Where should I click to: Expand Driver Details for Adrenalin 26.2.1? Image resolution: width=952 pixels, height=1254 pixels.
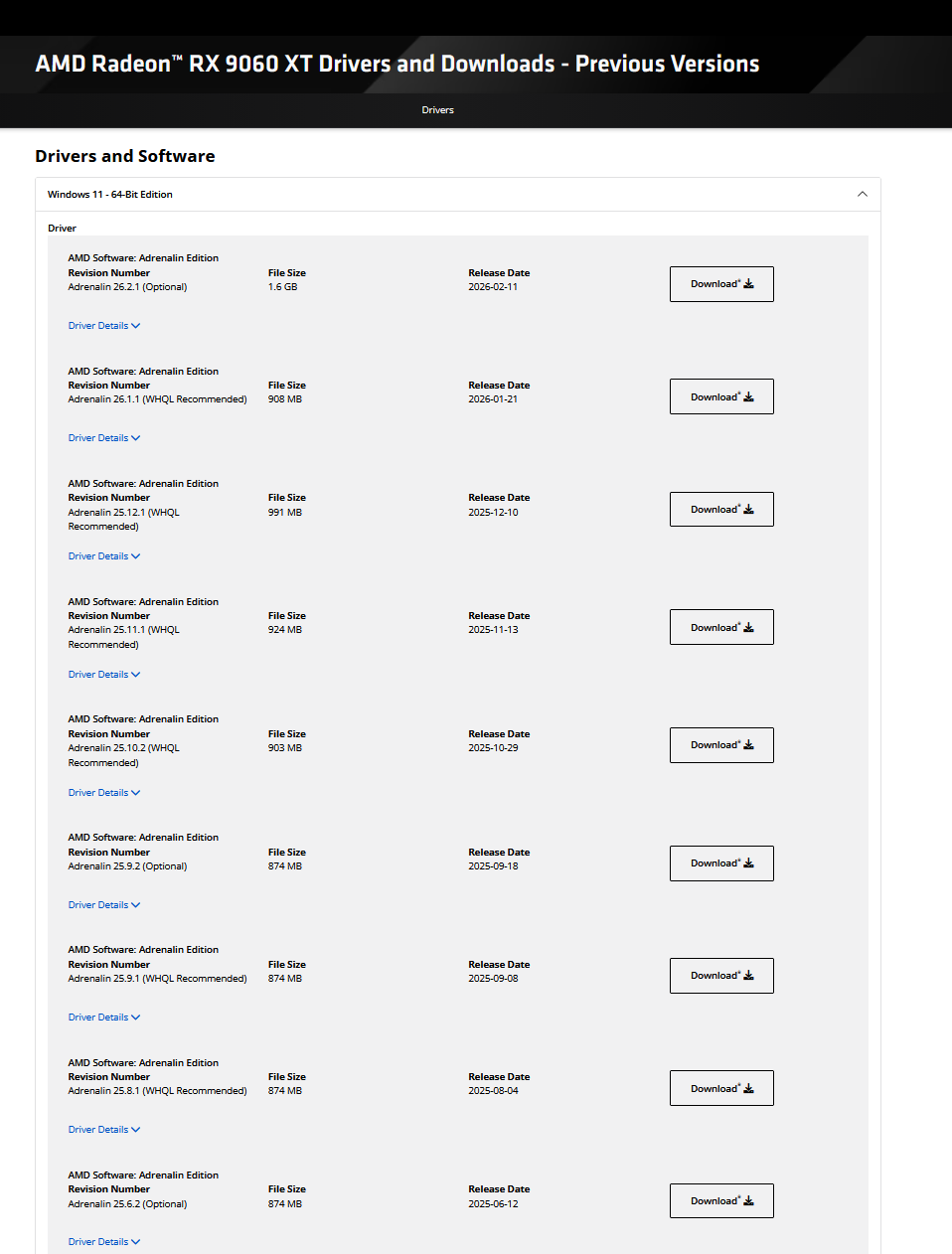pos(104,326)
